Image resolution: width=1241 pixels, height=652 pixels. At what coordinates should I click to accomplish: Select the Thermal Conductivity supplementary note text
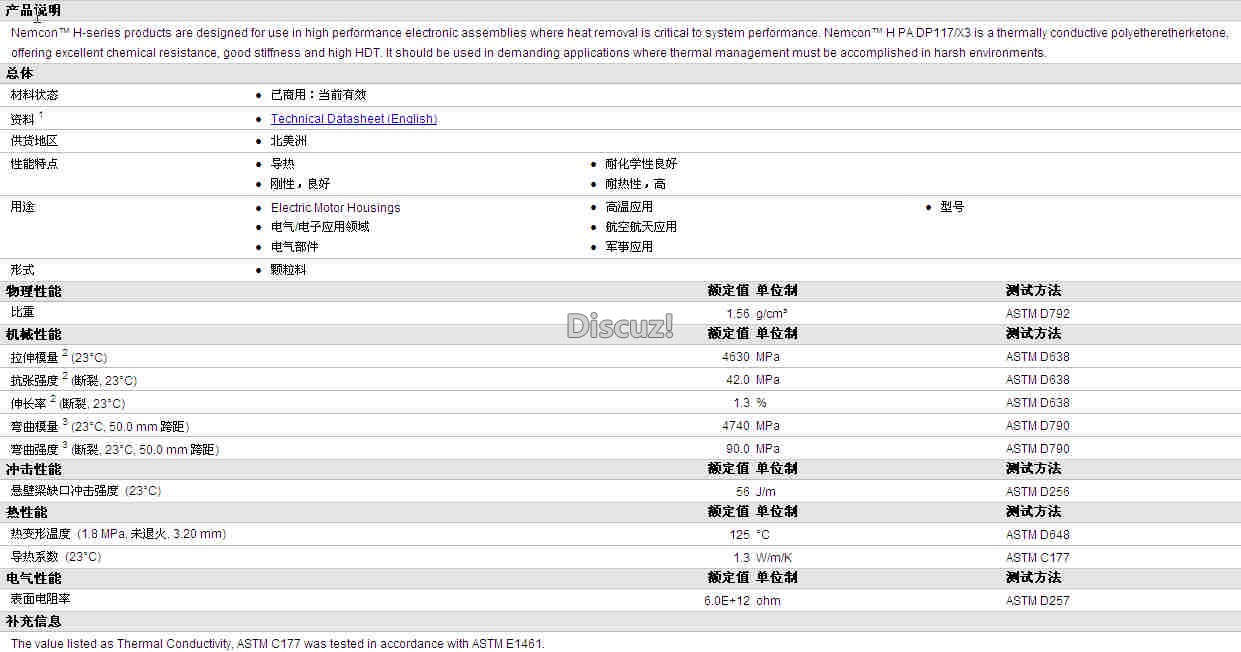tap(278, 644)
